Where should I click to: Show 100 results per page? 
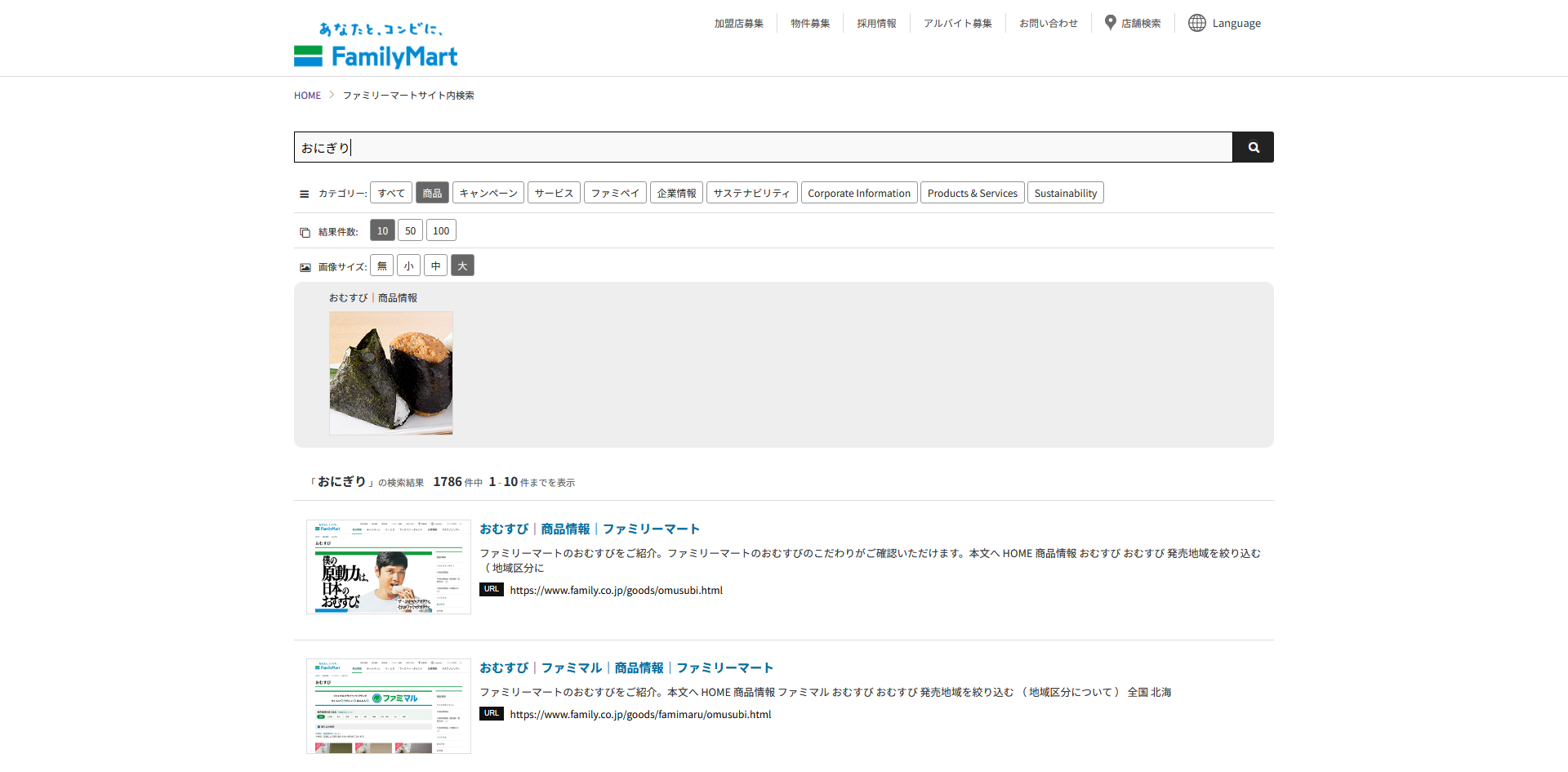[441, 230]
